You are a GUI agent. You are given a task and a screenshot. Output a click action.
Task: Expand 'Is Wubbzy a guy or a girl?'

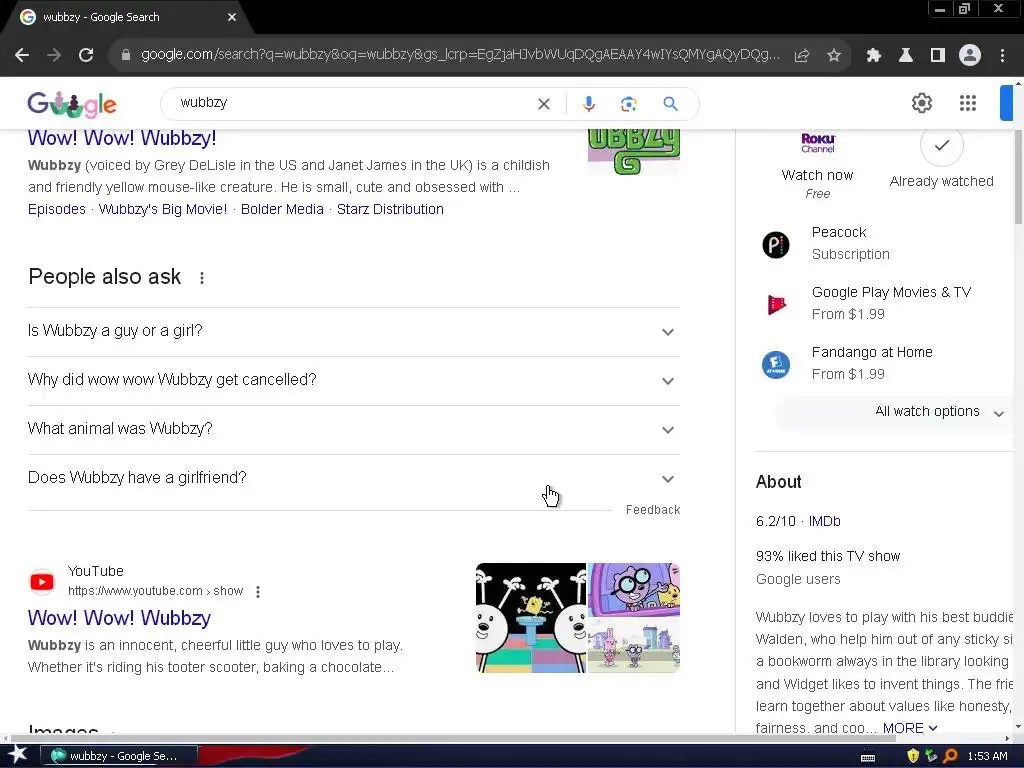click(353, 332)
